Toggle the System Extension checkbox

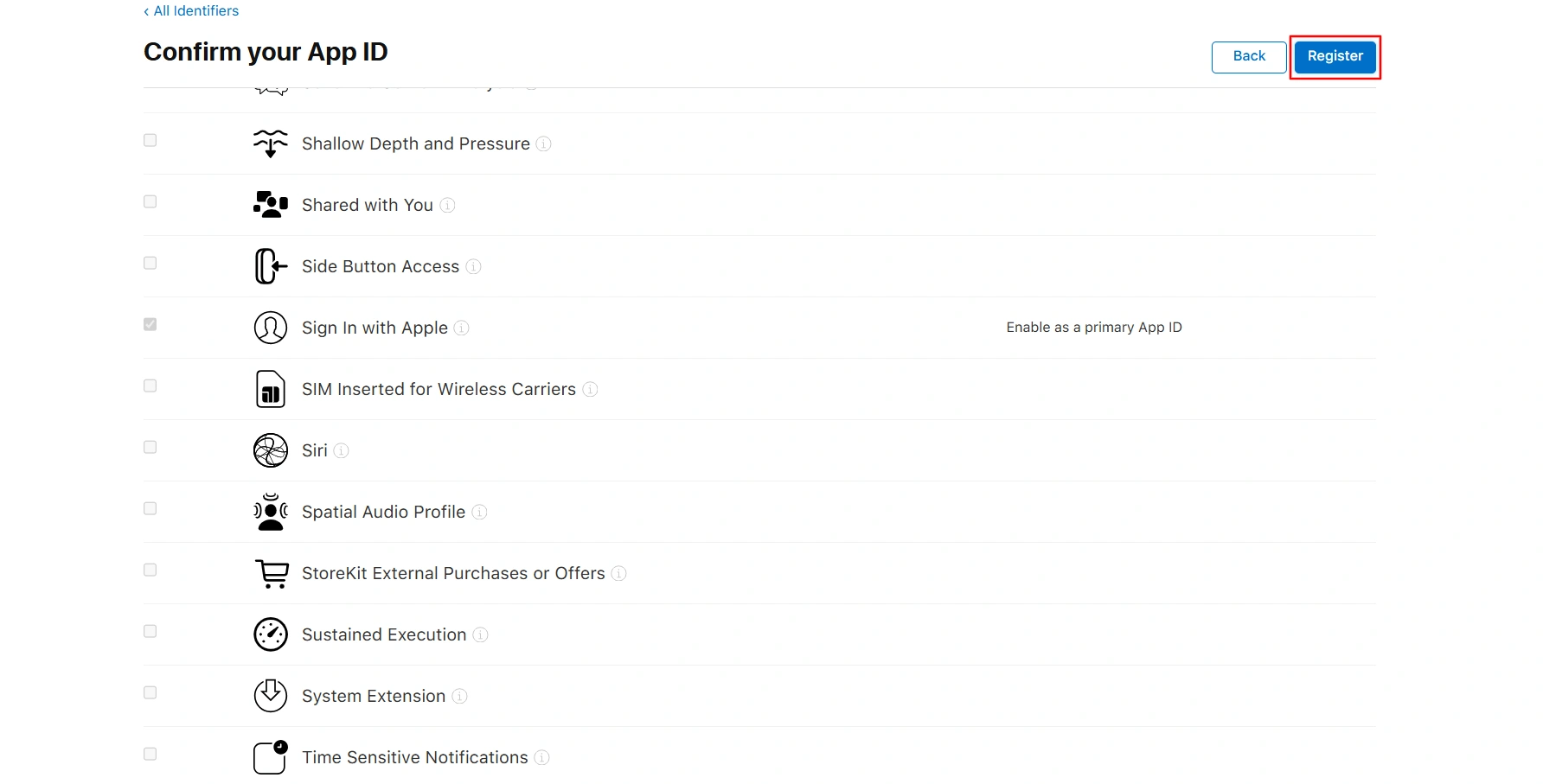pos(150,692)
